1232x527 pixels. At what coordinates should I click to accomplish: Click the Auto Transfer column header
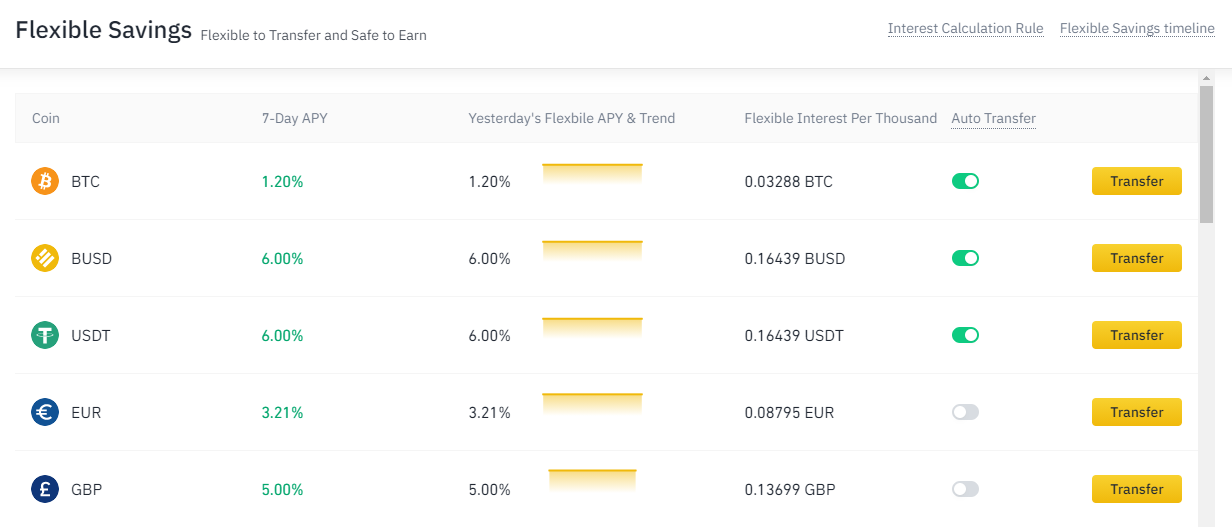pos(993,118)
